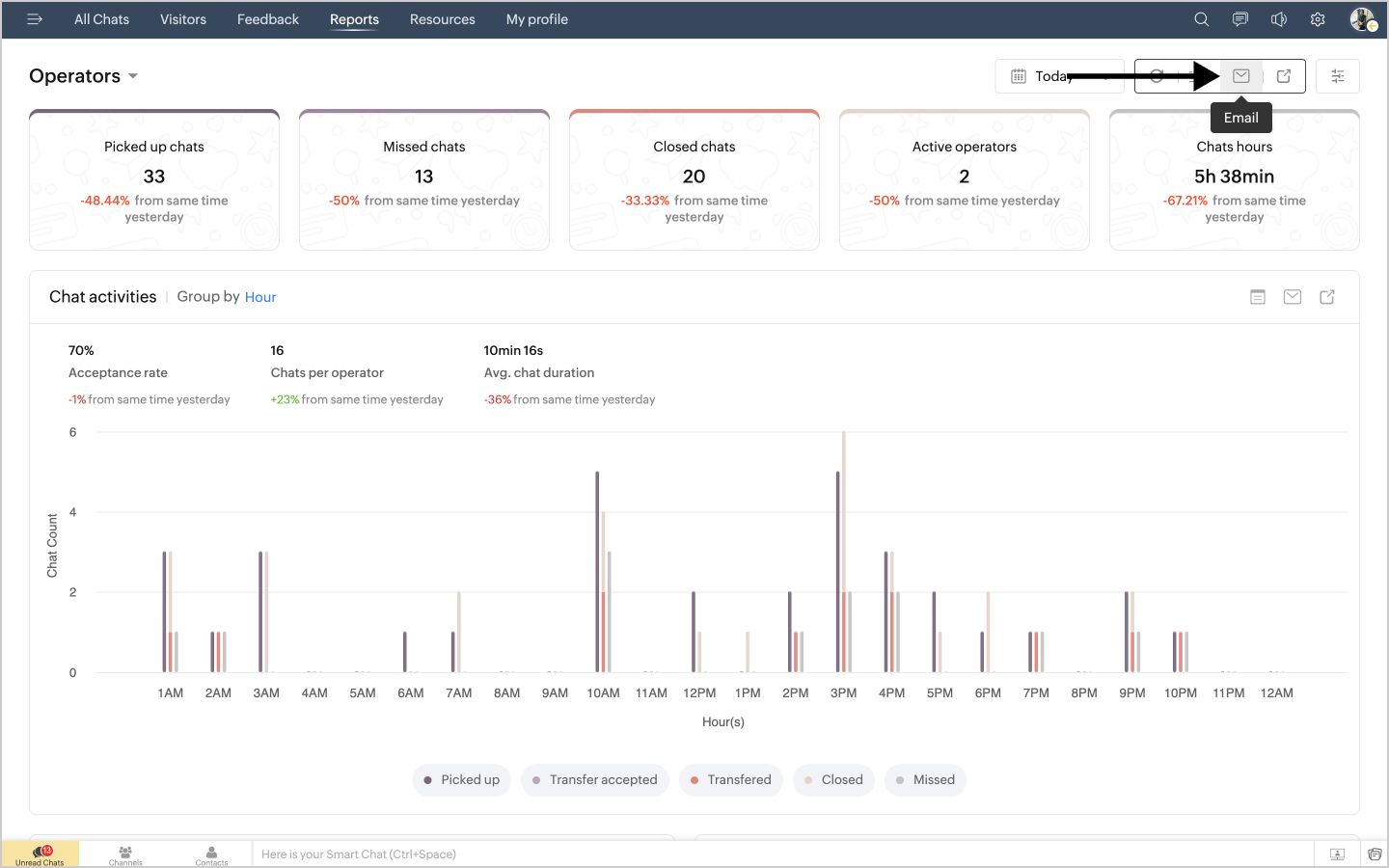
Task: Open the report filter settings sliders icon
Action: coord(1338,76)
